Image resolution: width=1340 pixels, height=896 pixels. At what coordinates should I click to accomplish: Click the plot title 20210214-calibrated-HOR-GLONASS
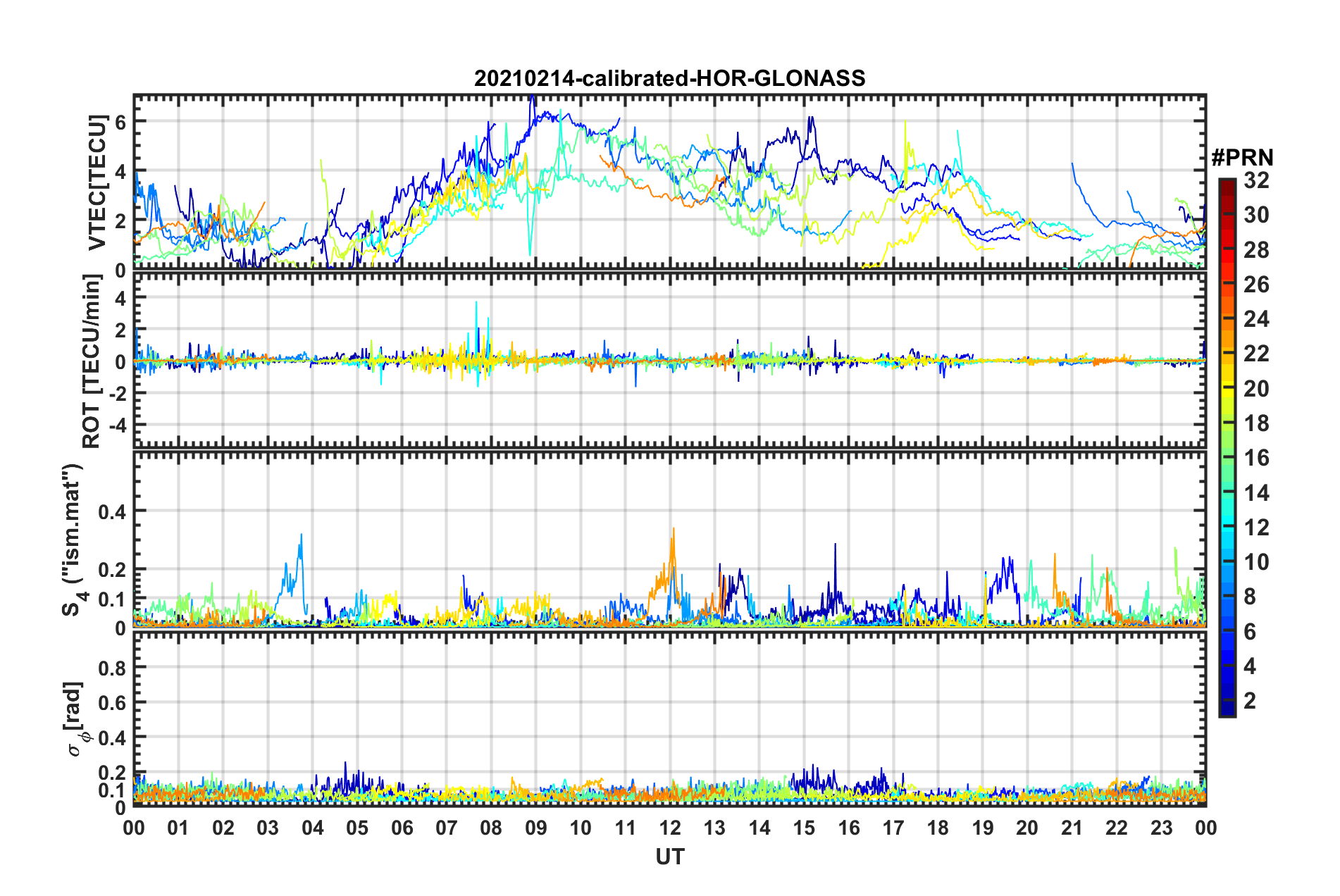point(669,78)
